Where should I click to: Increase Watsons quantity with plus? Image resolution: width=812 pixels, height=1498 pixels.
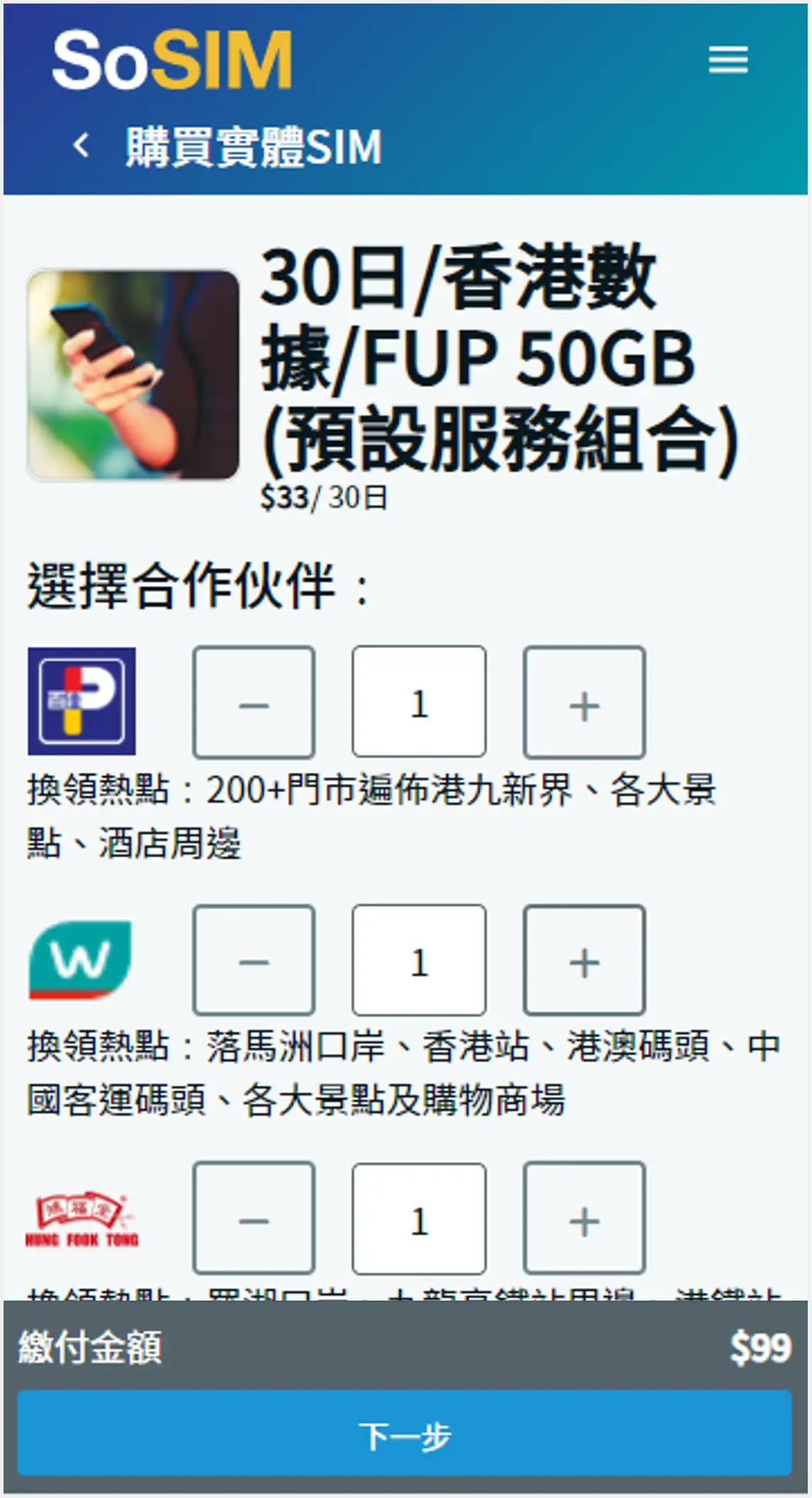point(584,960)
